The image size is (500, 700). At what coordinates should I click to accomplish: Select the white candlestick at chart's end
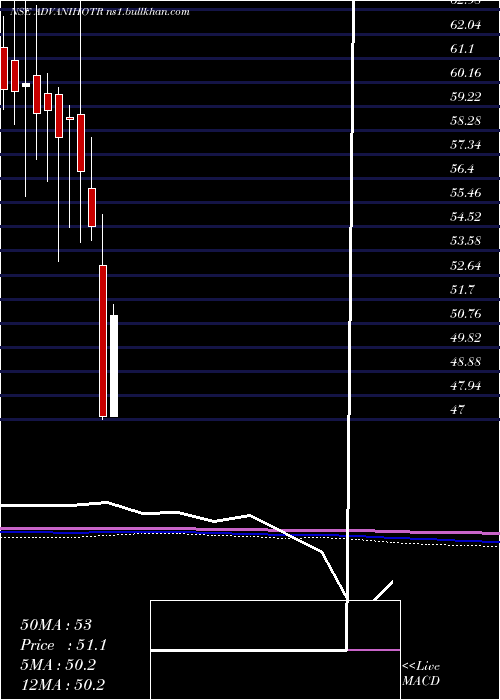point(114,366)
